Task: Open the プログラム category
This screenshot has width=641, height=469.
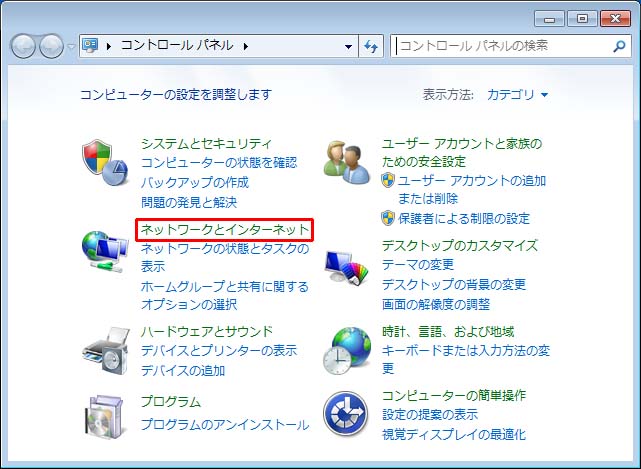Action: coord(171,402)
